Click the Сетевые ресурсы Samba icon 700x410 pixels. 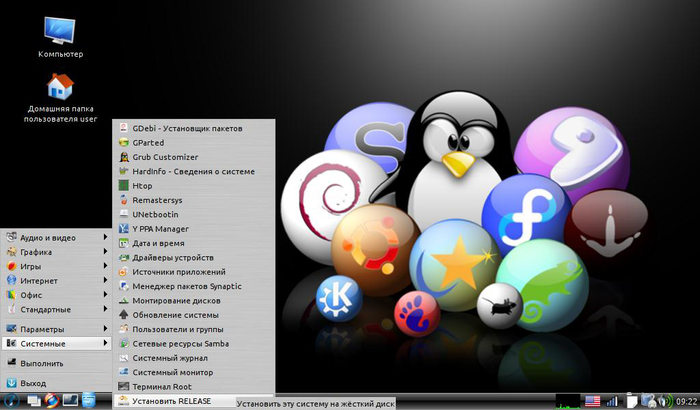click(124, 343)
